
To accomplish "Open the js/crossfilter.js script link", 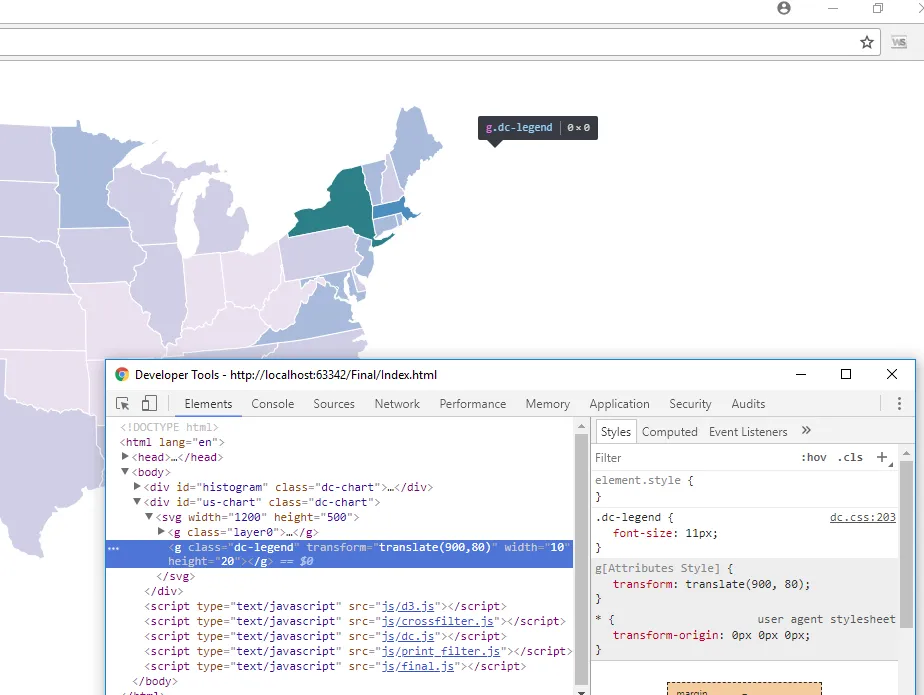I will tap(437, 621).
